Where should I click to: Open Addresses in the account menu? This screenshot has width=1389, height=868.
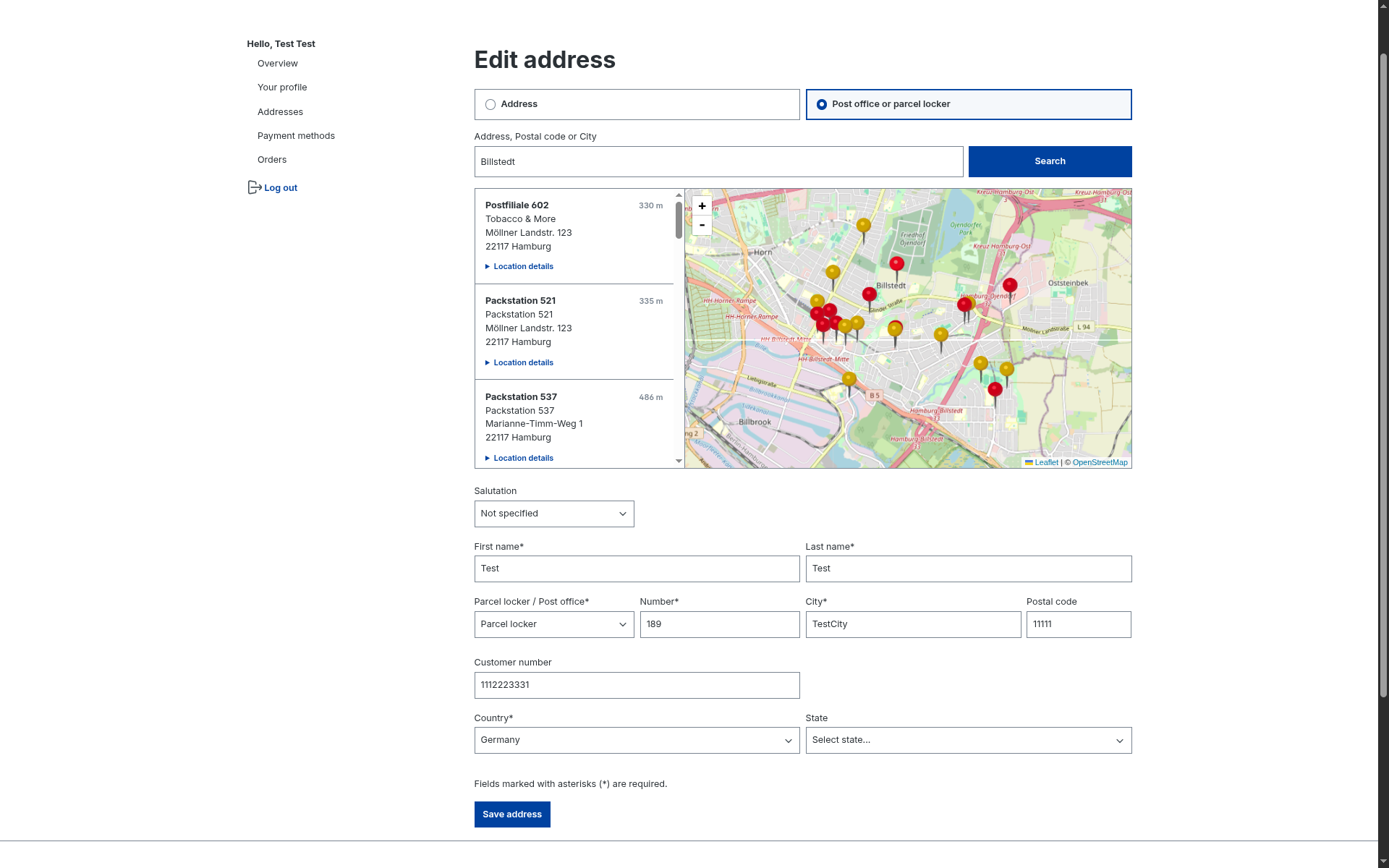[x=280, y=112]
